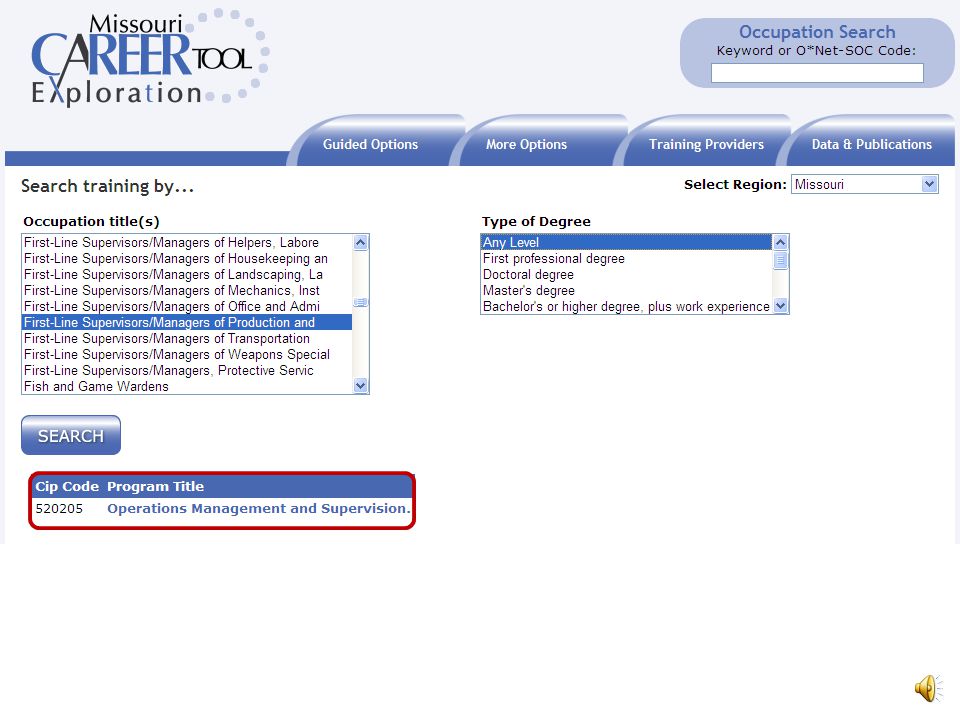Open the Training Providers tab

706,144
